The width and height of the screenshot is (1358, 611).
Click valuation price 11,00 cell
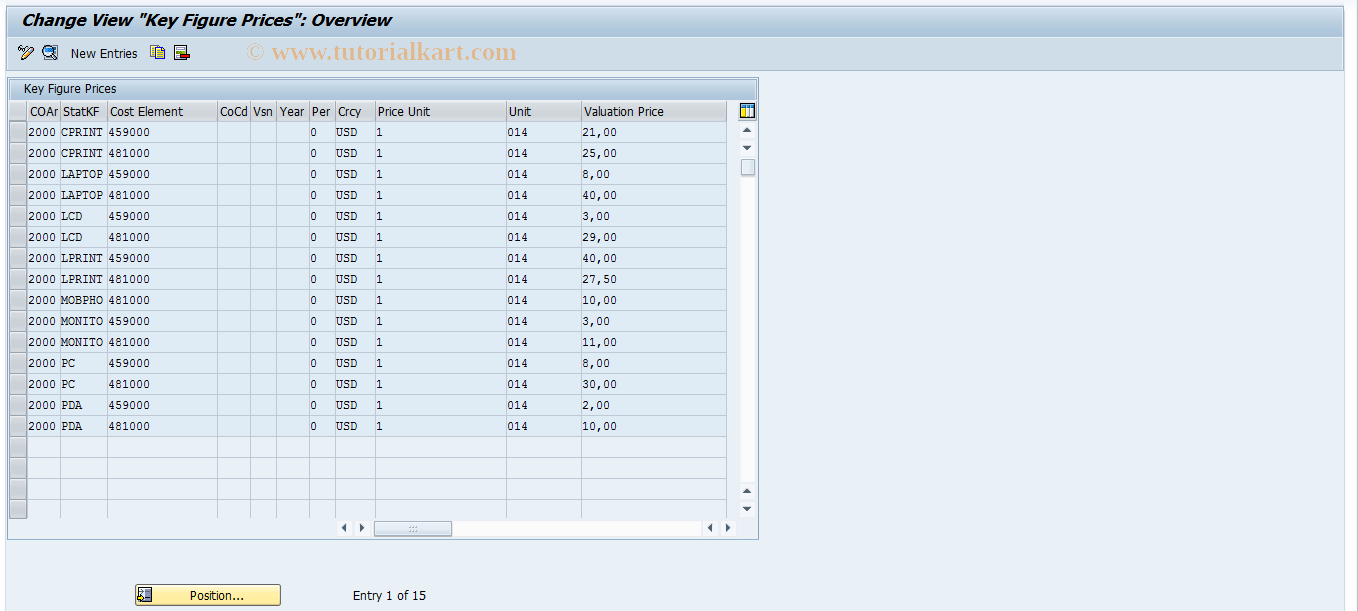tap(654, 342)
